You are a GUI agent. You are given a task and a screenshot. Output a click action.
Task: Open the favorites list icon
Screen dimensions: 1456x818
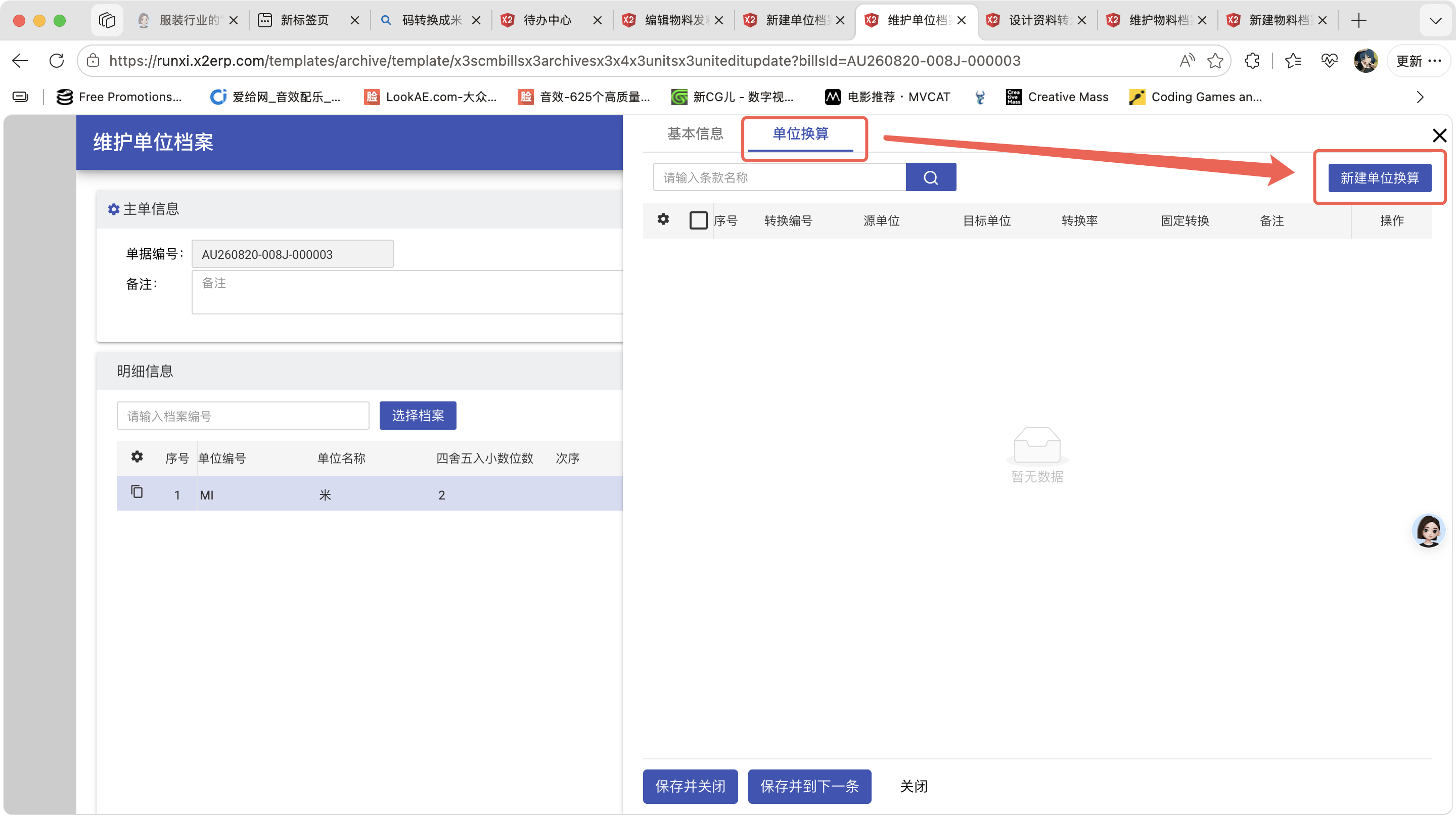click(1293, 61)
